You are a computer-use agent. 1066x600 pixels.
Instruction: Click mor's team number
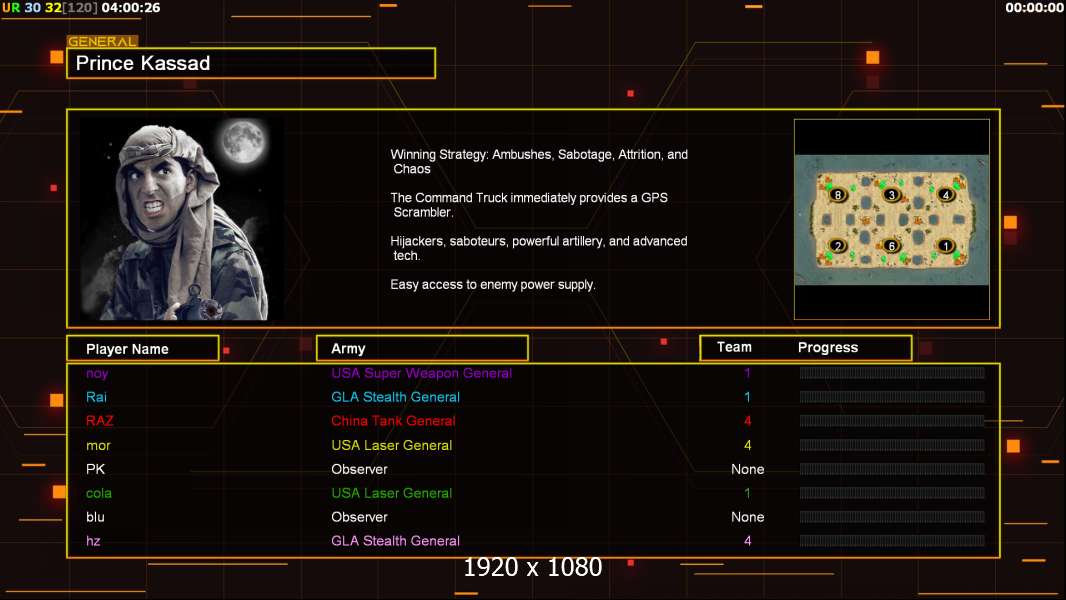pyautogui.click(x=747, y=445)
